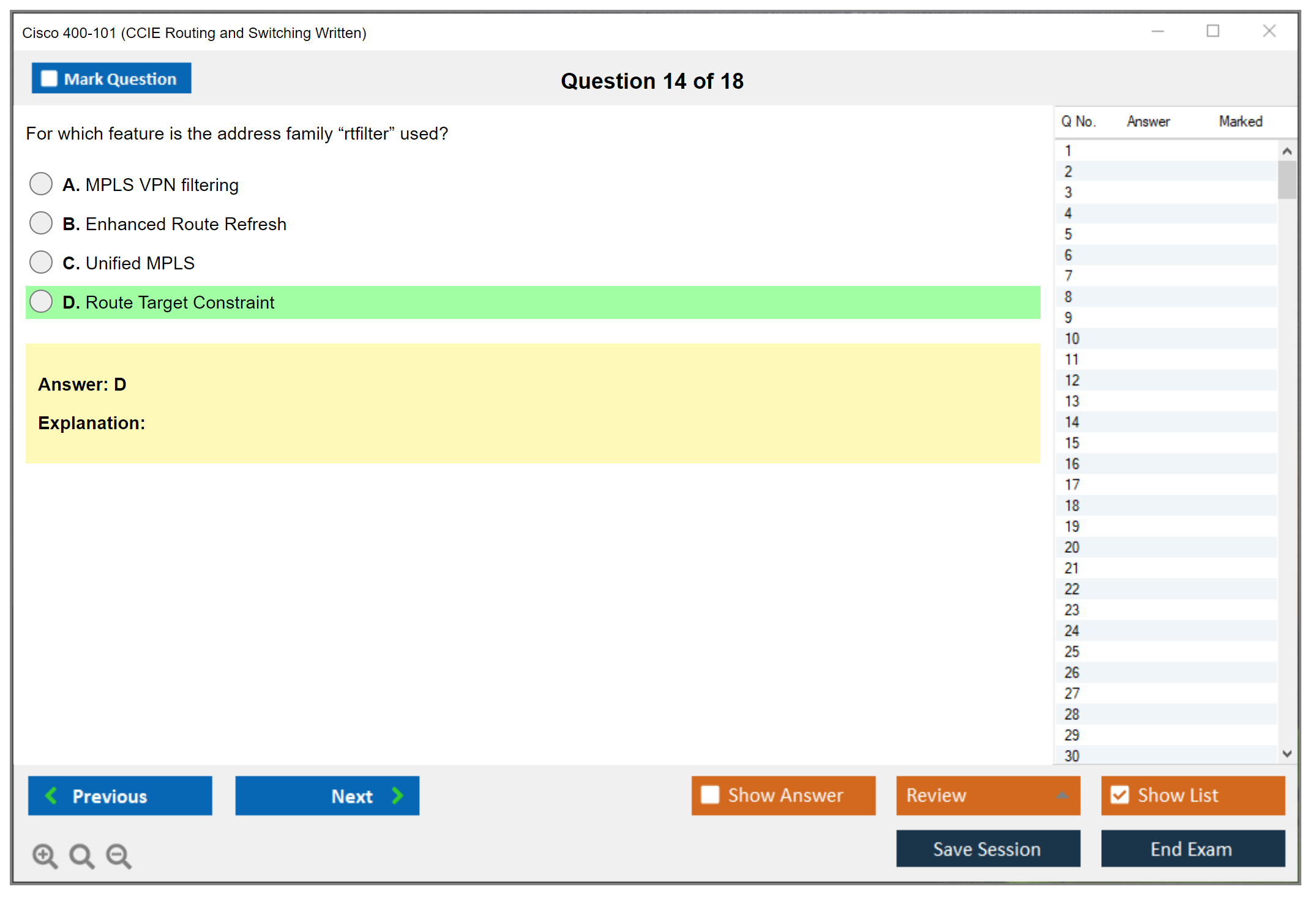This screenshot has width=1316, height=900.
Task: Click the green left arrow on Previous
Action: tap(51, 795)
